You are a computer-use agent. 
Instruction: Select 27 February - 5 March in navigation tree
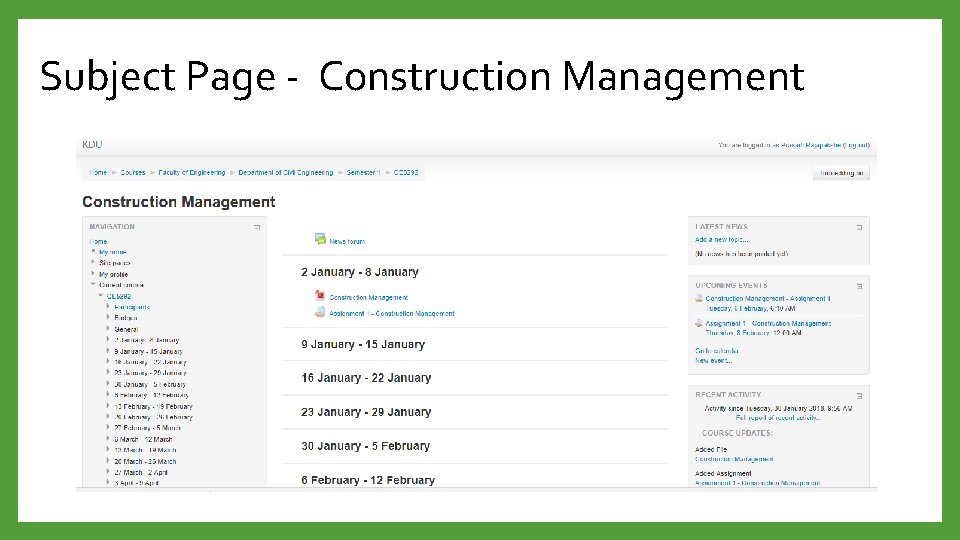pyautogui.click(x=148, y=428)
